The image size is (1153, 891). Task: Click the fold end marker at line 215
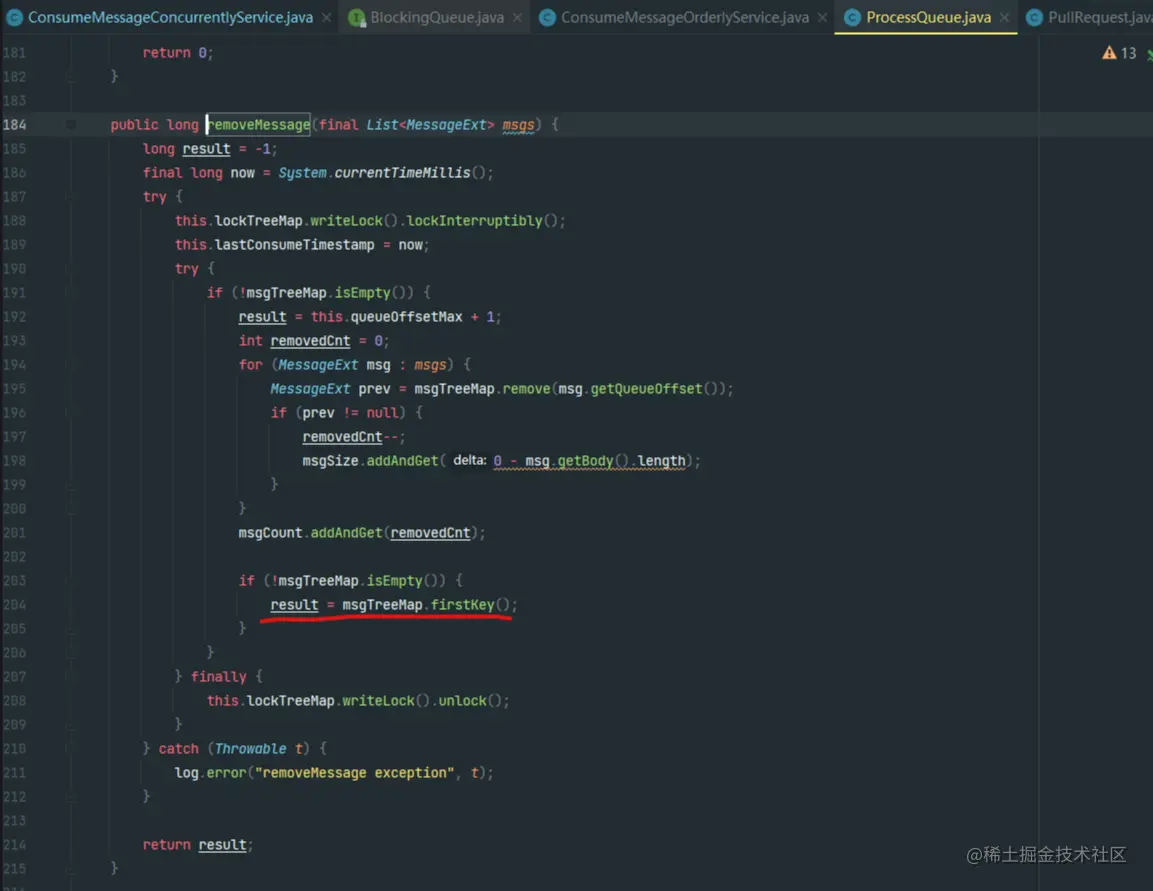click(71, 868)
